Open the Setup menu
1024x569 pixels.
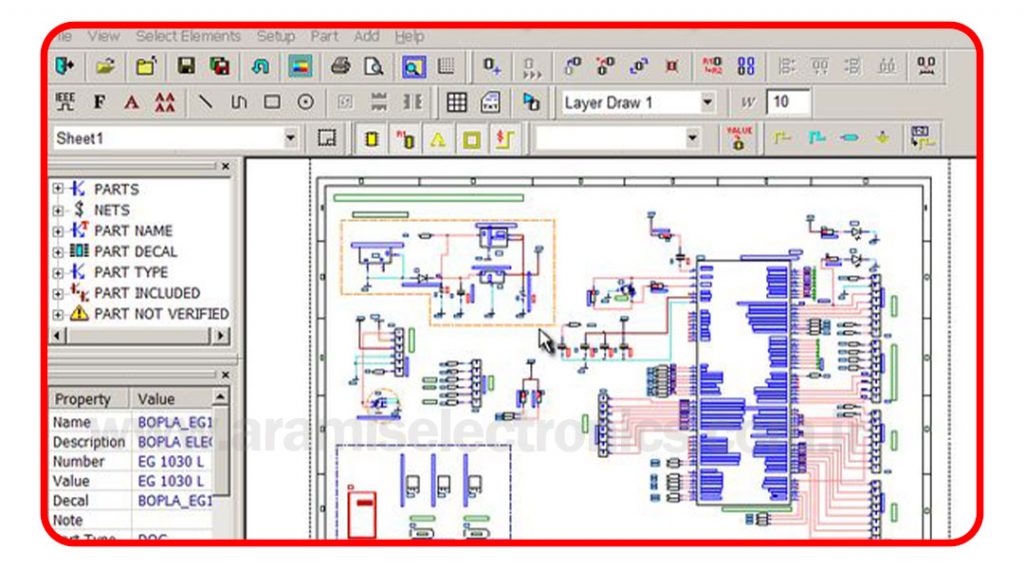[x=276, y=37]
